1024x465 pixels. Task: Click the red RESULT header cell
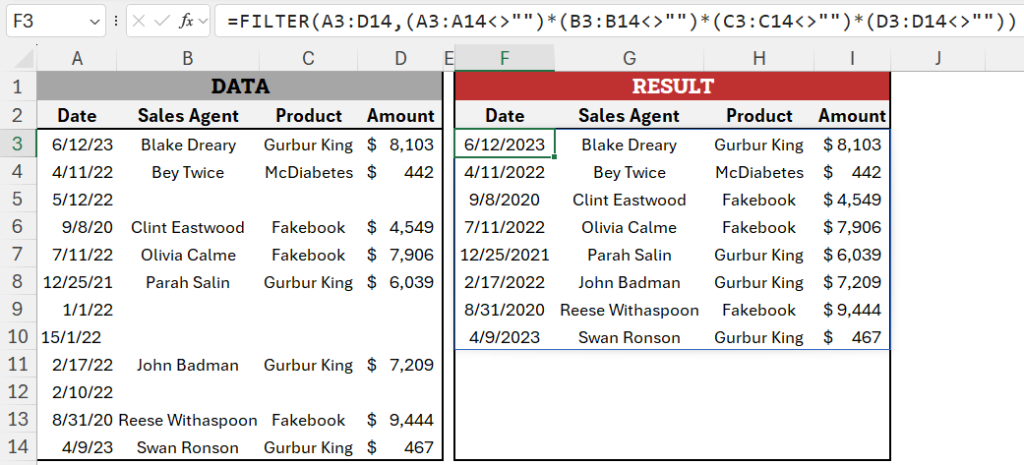coord(672,86)
